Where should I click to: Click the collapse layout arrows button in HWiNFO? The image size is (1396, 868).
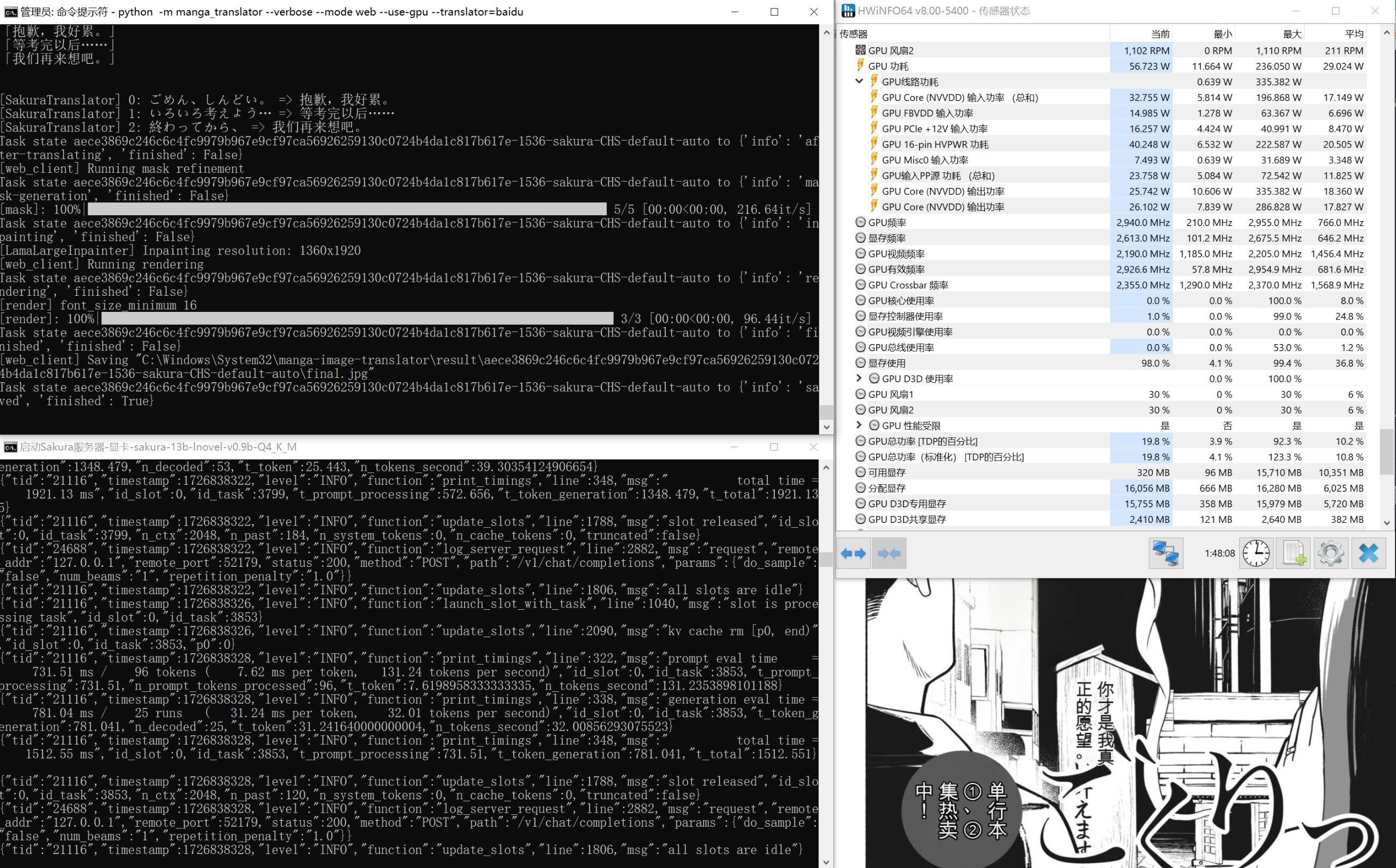point(889,553)
